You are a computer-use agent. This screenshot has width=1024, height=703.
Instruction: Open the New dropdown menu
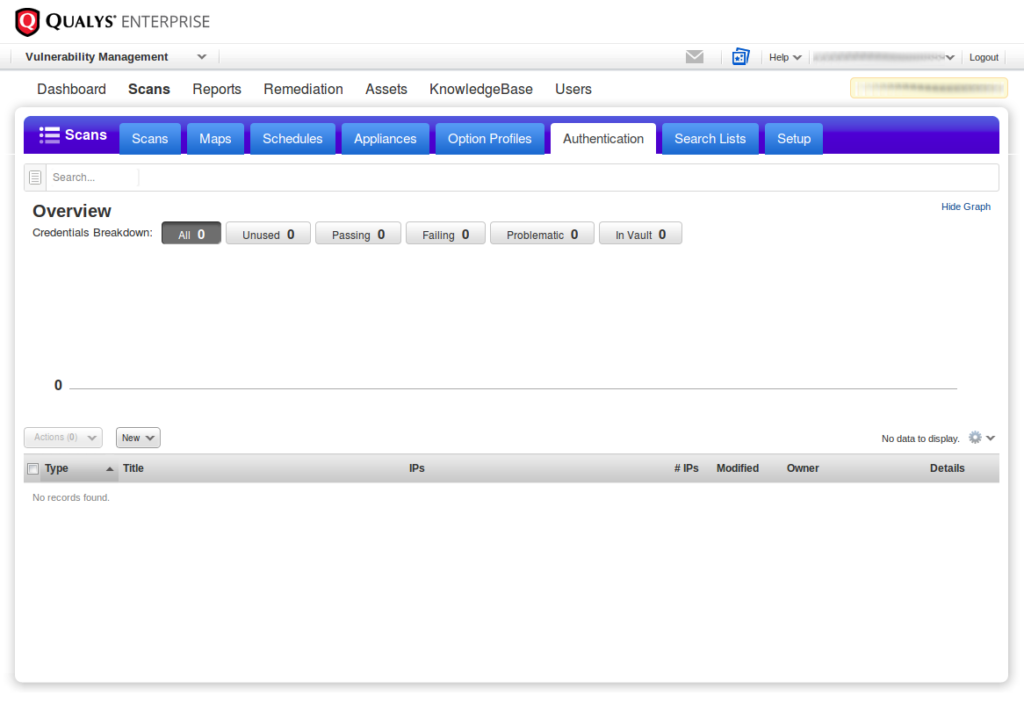(x=137, y=437)
